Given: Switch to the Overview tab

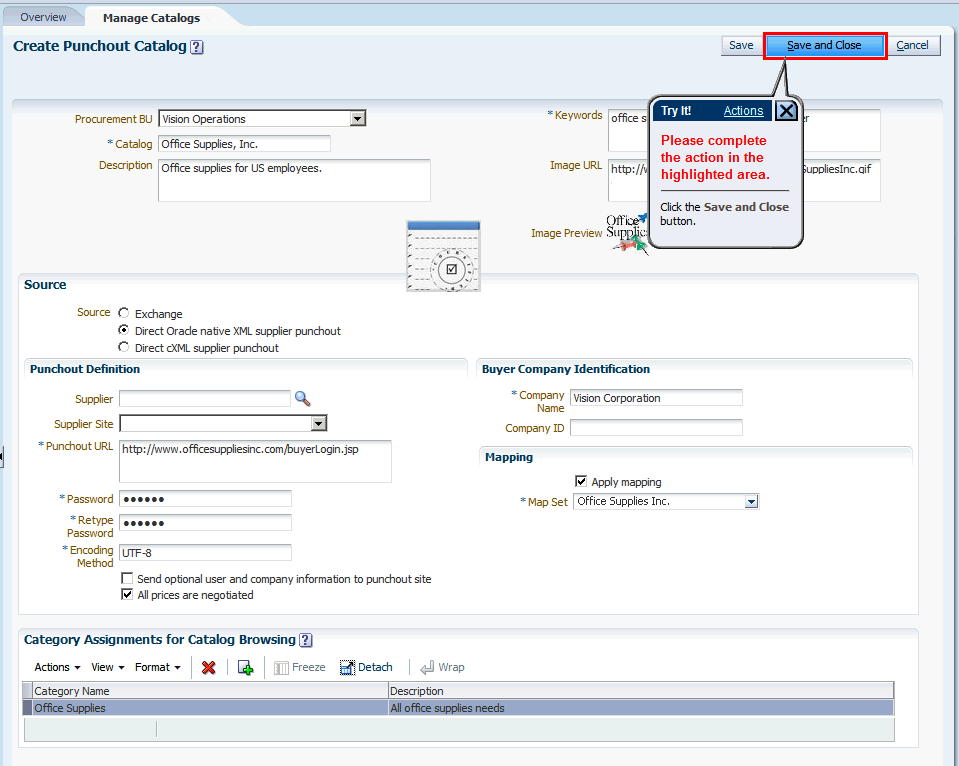Looking at the screenshot, I should pos(41,16).
